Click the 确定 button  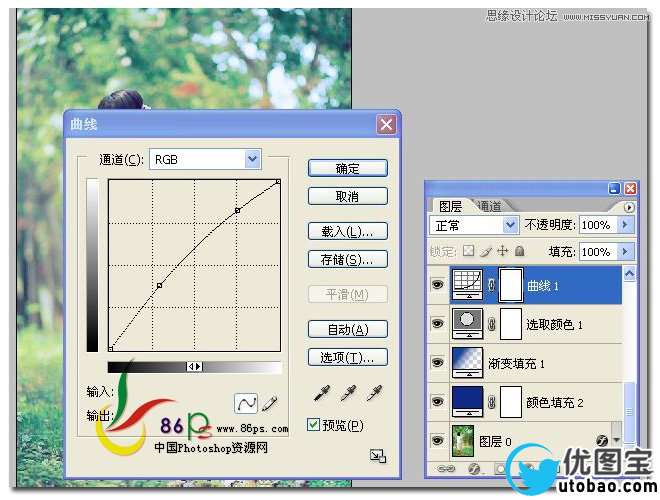(348, 168)
